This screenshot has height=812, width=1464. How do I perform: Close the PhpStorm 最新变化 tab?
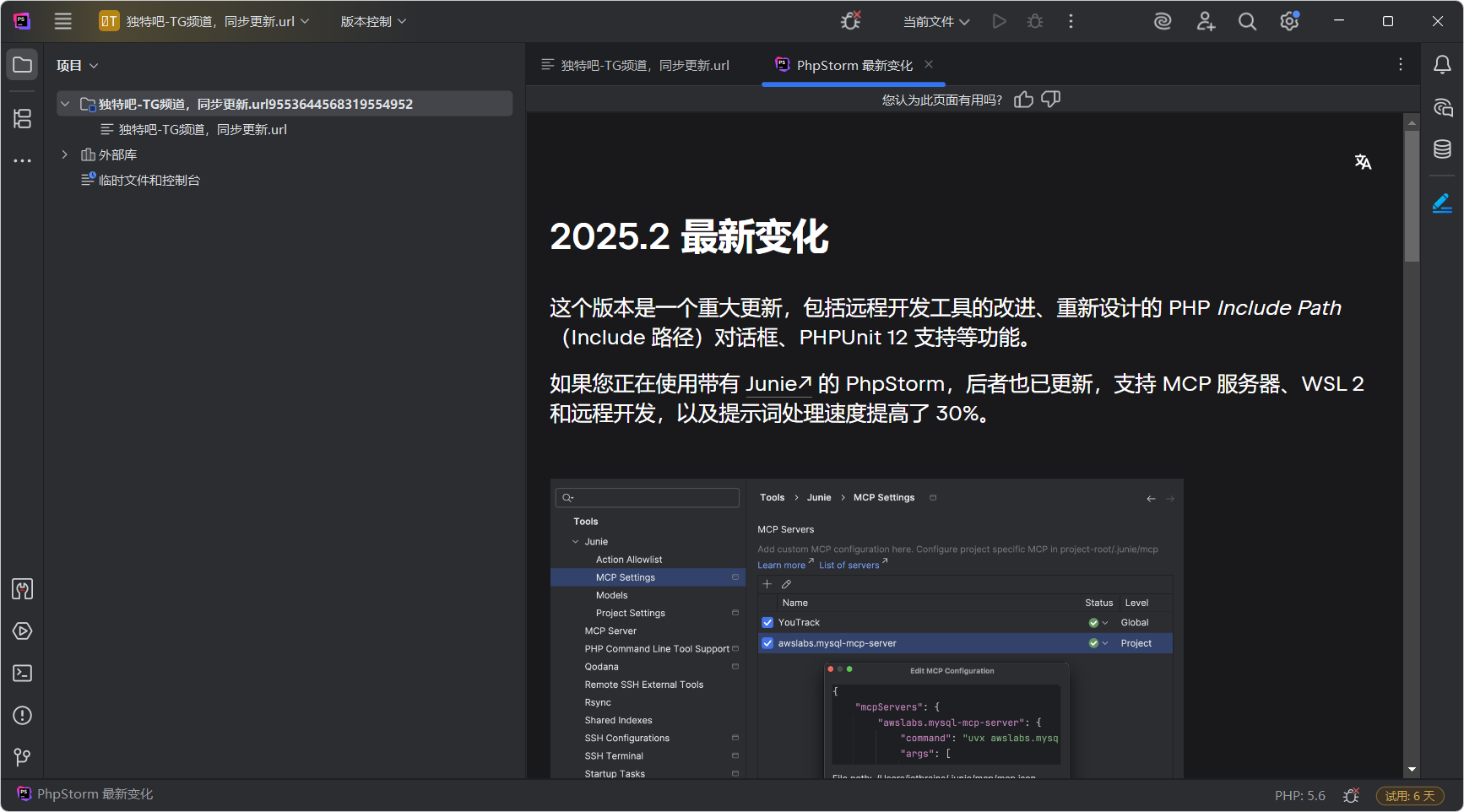pos(929,64)
